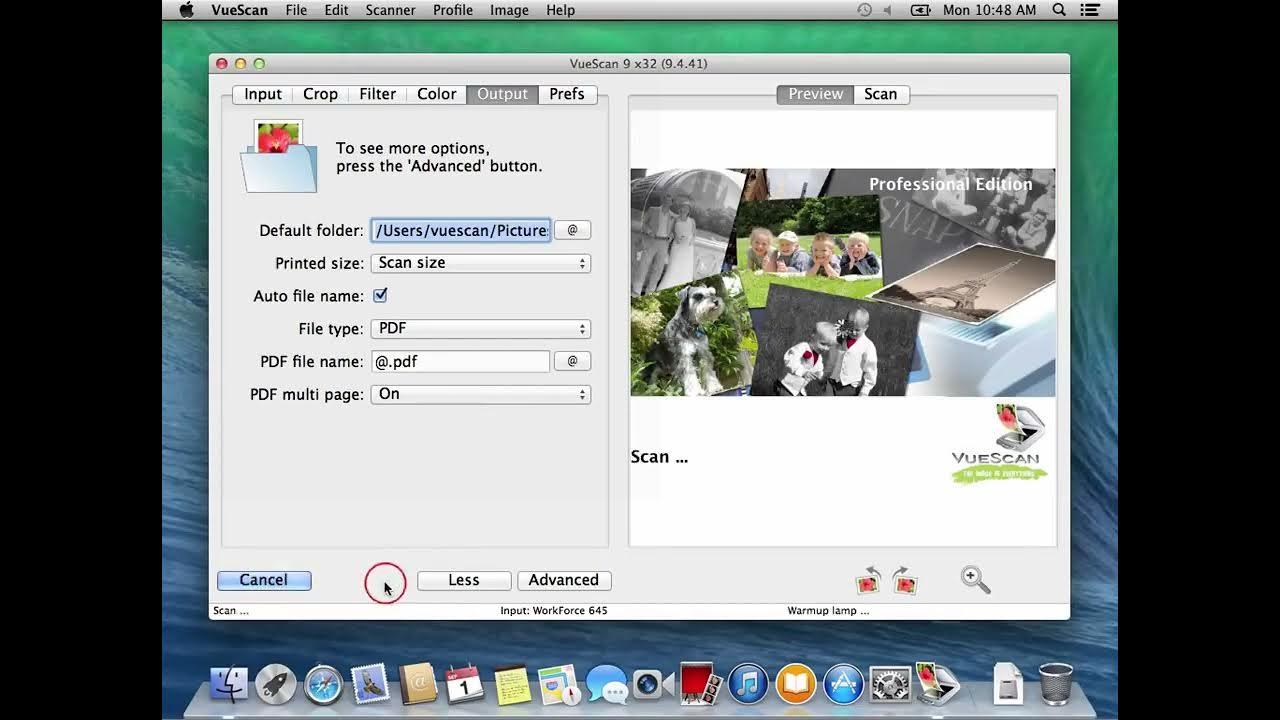The image size is (1280, 720).
Task: Open the Trash in the Dock
Action: [1055, 684]
